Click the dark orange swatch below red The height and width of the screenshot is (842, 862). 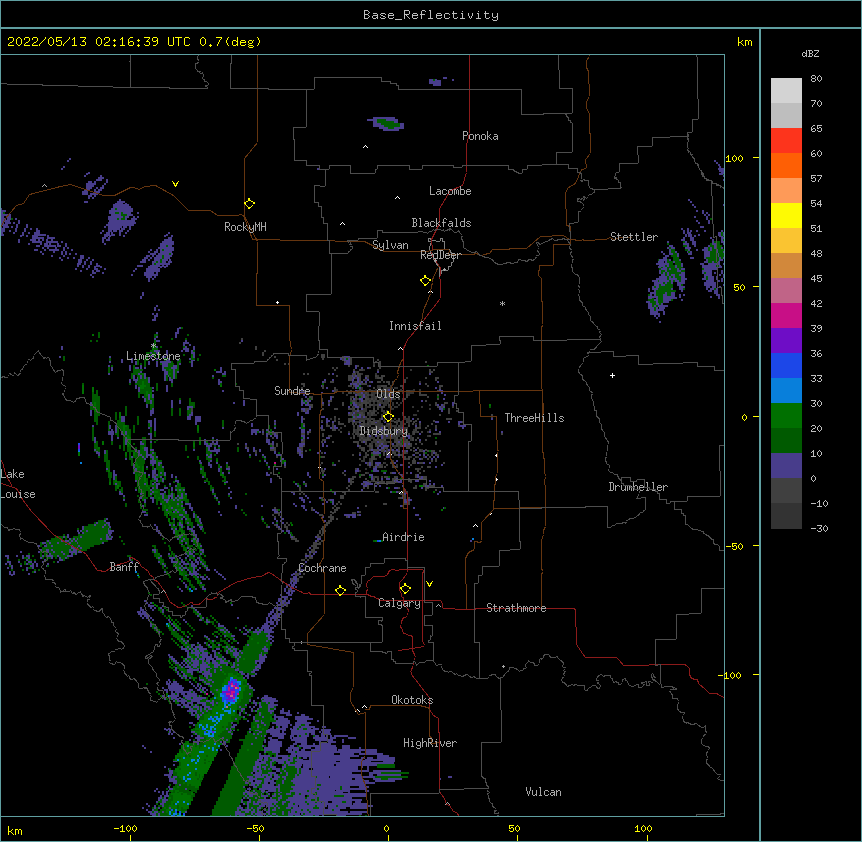786,165
